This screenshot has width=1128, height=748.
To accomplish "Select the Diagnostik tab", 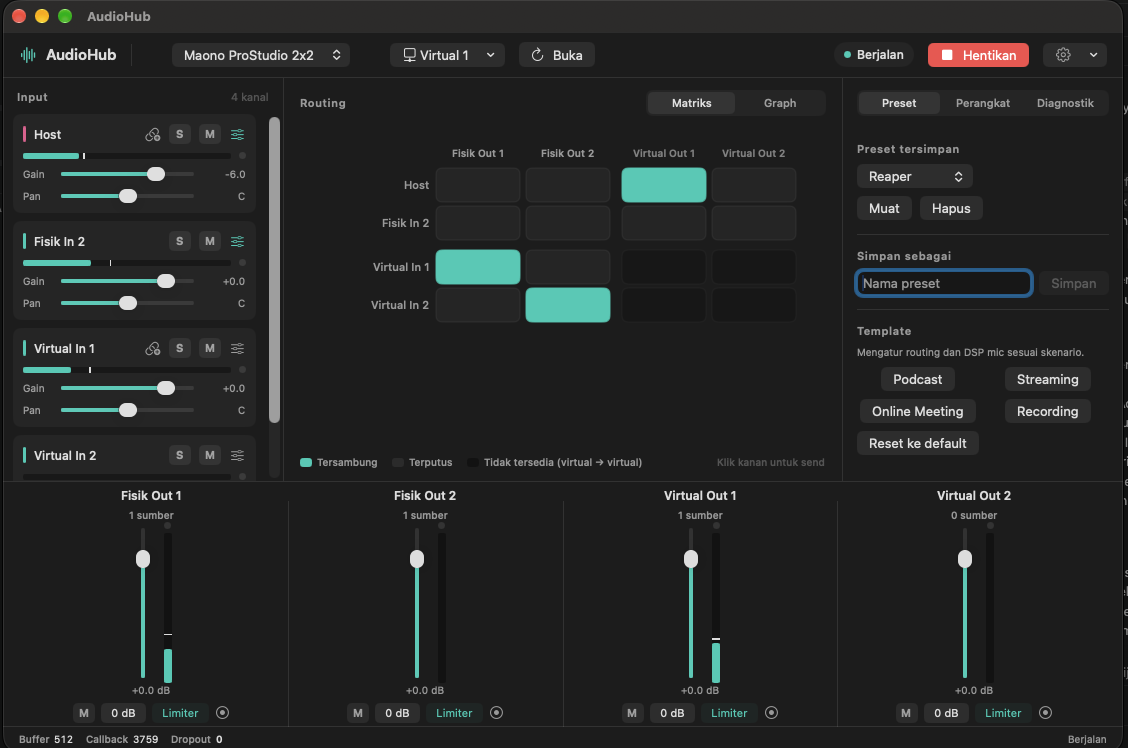I will (1065, 103).
